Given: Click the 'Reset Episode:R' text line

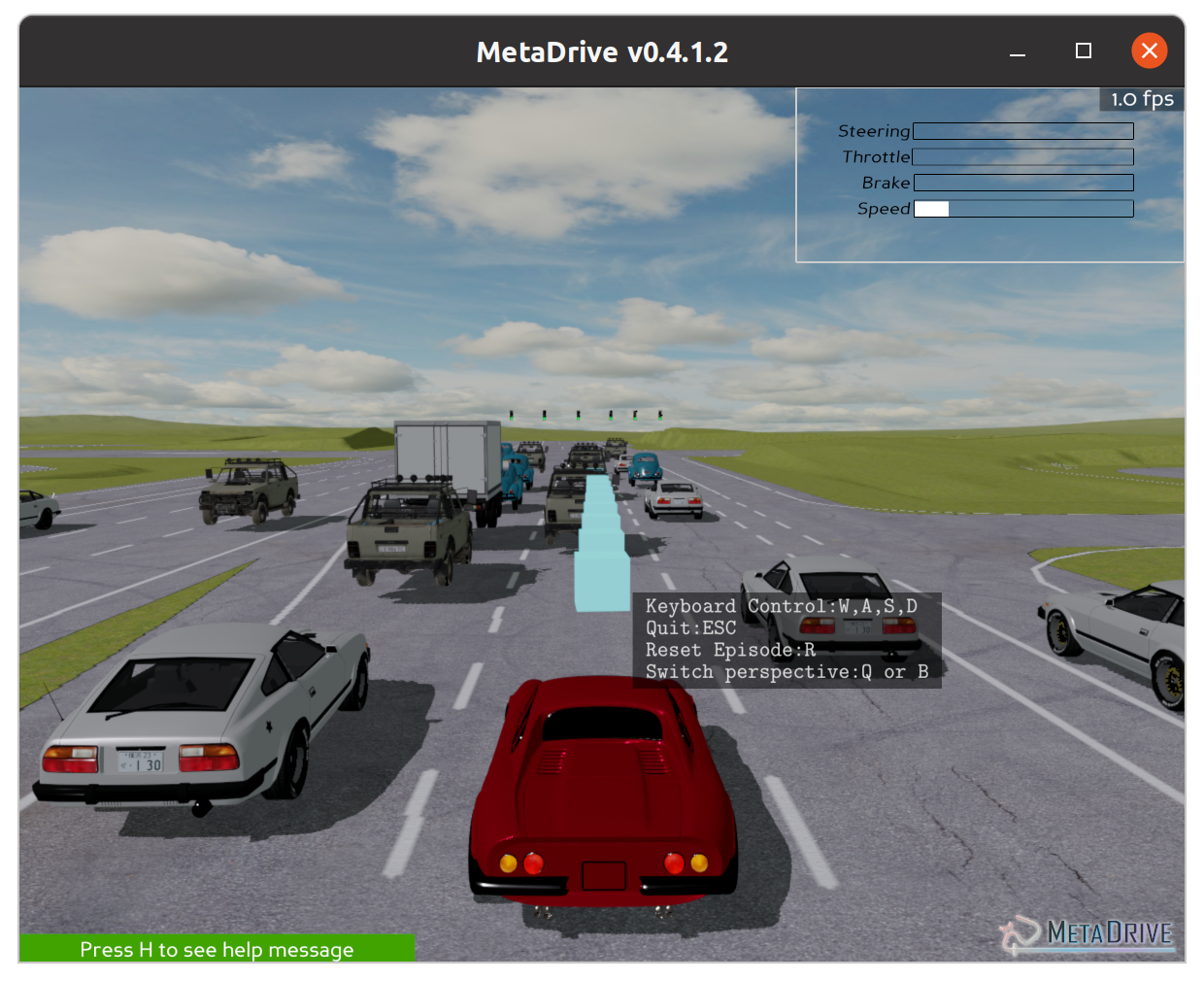Looking at the screenshot, I should click(x=731, y=650).
